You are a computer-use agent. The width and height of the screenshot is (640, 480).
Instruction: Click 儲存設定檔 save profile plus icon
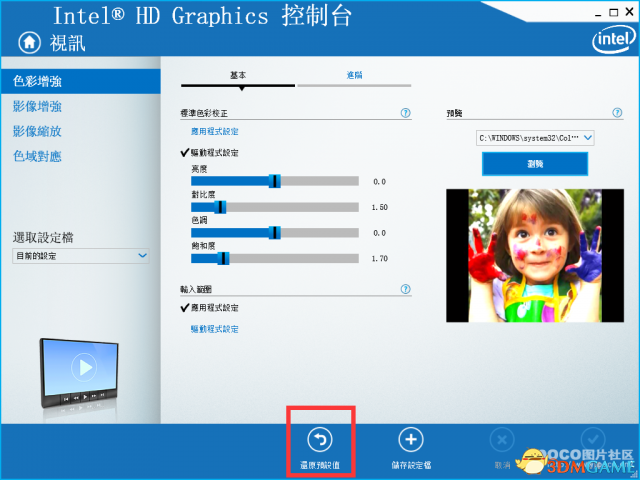tap(411, 440)
